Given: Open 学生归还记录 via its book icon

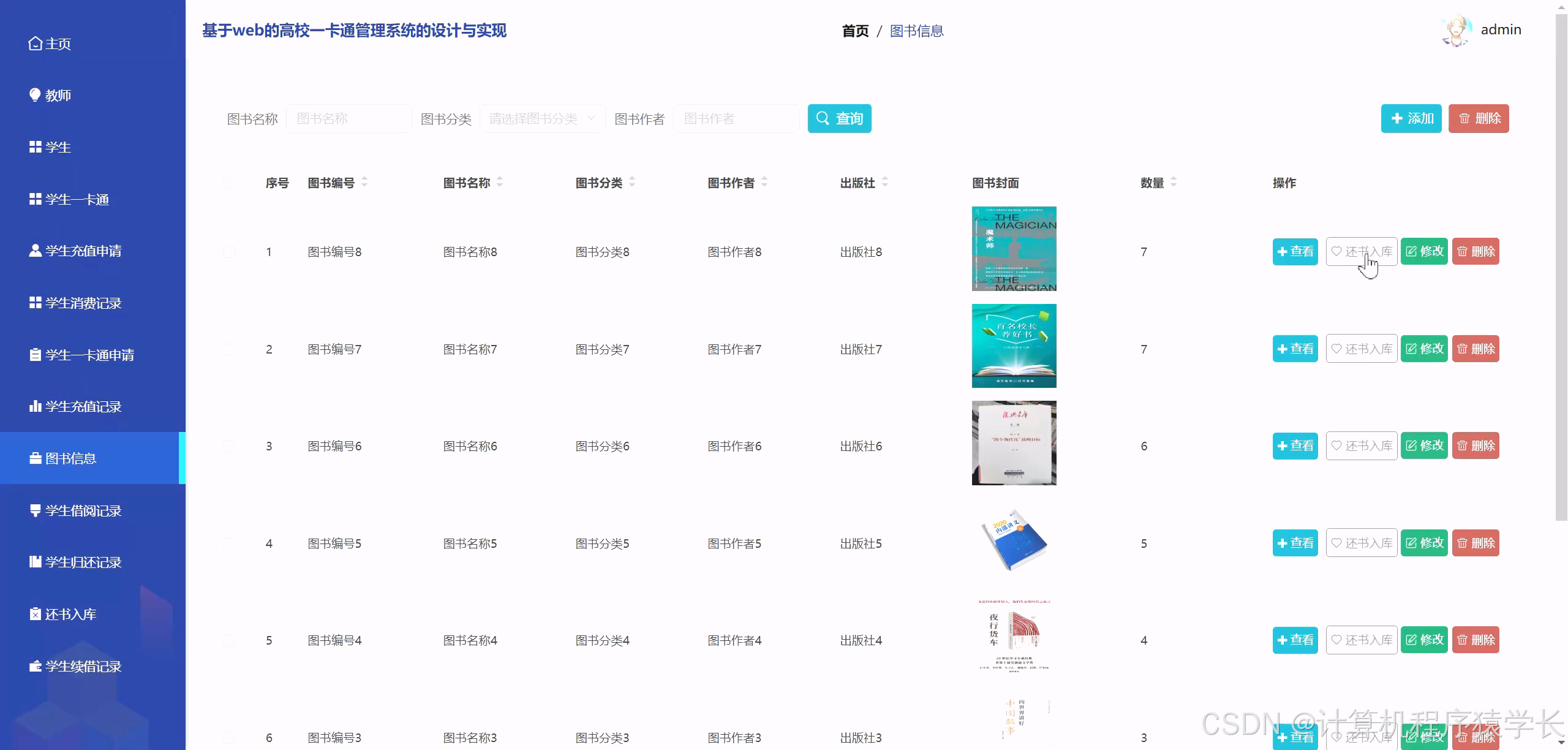Looking at the screenshot, I should click(x=35, y=562).
